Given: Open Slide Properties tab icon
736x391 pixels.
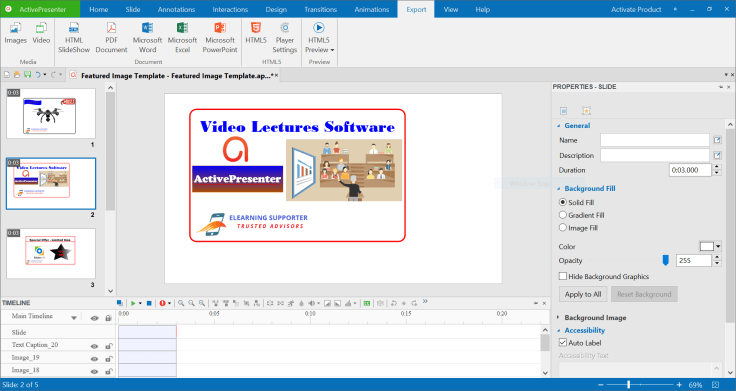Looking at the screenshot, I should point(564,111).
